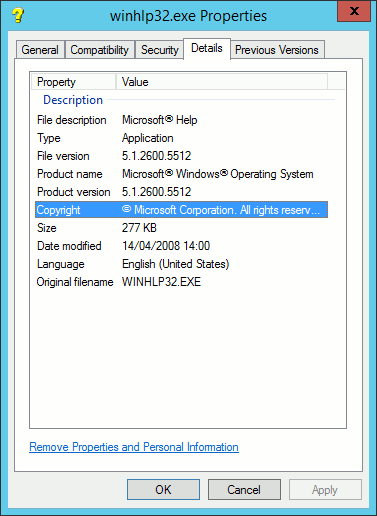Open Remove Properties and Personal Information link
Screen dimensions: 377x516
[134, 447]
